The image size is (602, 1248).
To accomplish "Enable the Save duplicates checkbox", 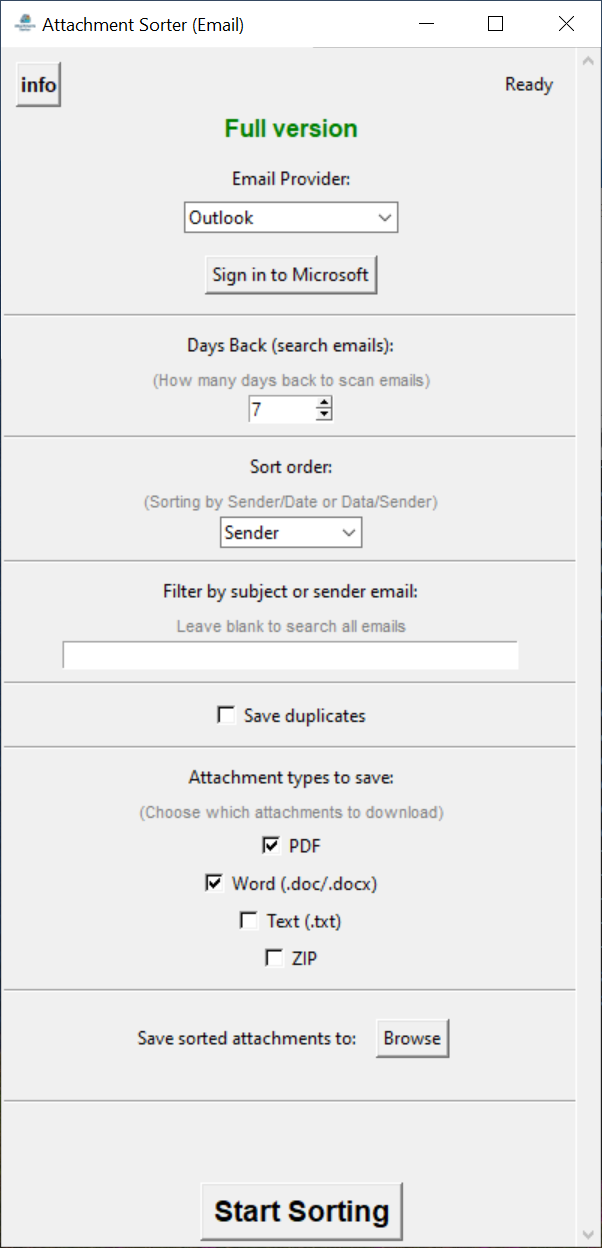I will (x=226, y=715).
